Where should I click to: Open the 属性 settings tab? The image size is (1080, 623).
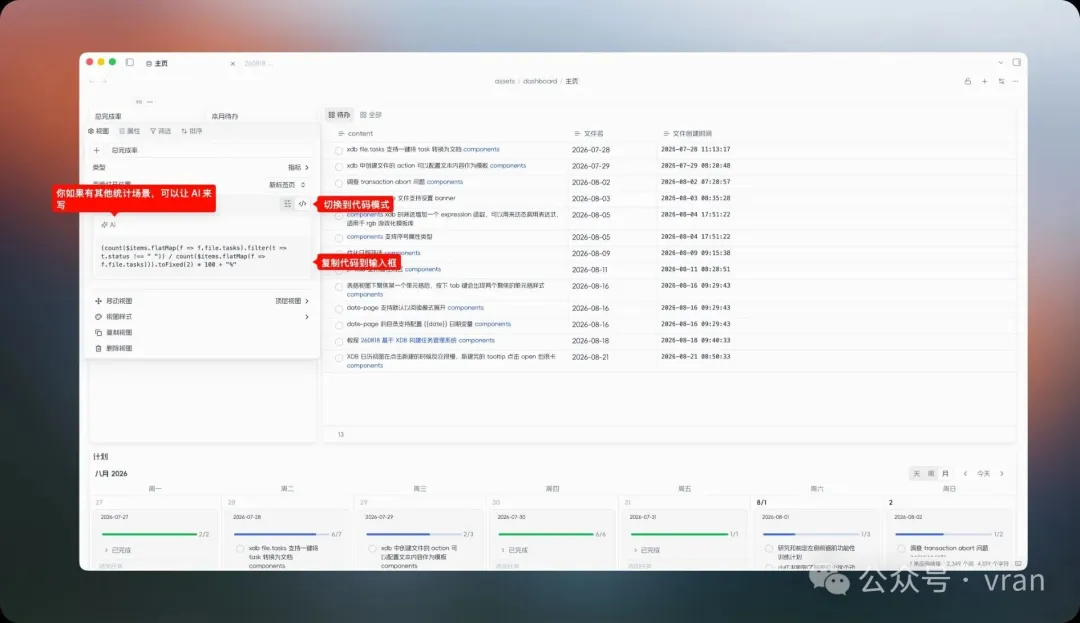pos(129,131)
